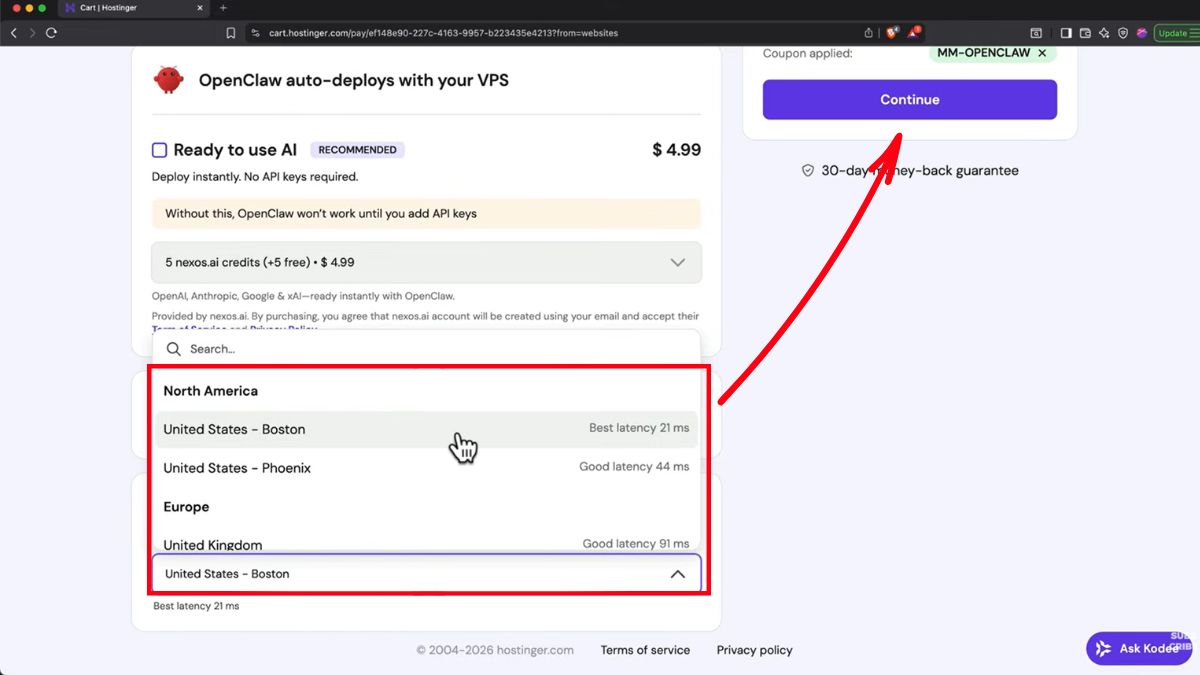The width and height of the screenshot is (1200, 675).
Task: Bookmark this page via the bookmark icon
Action: [231, 33]
